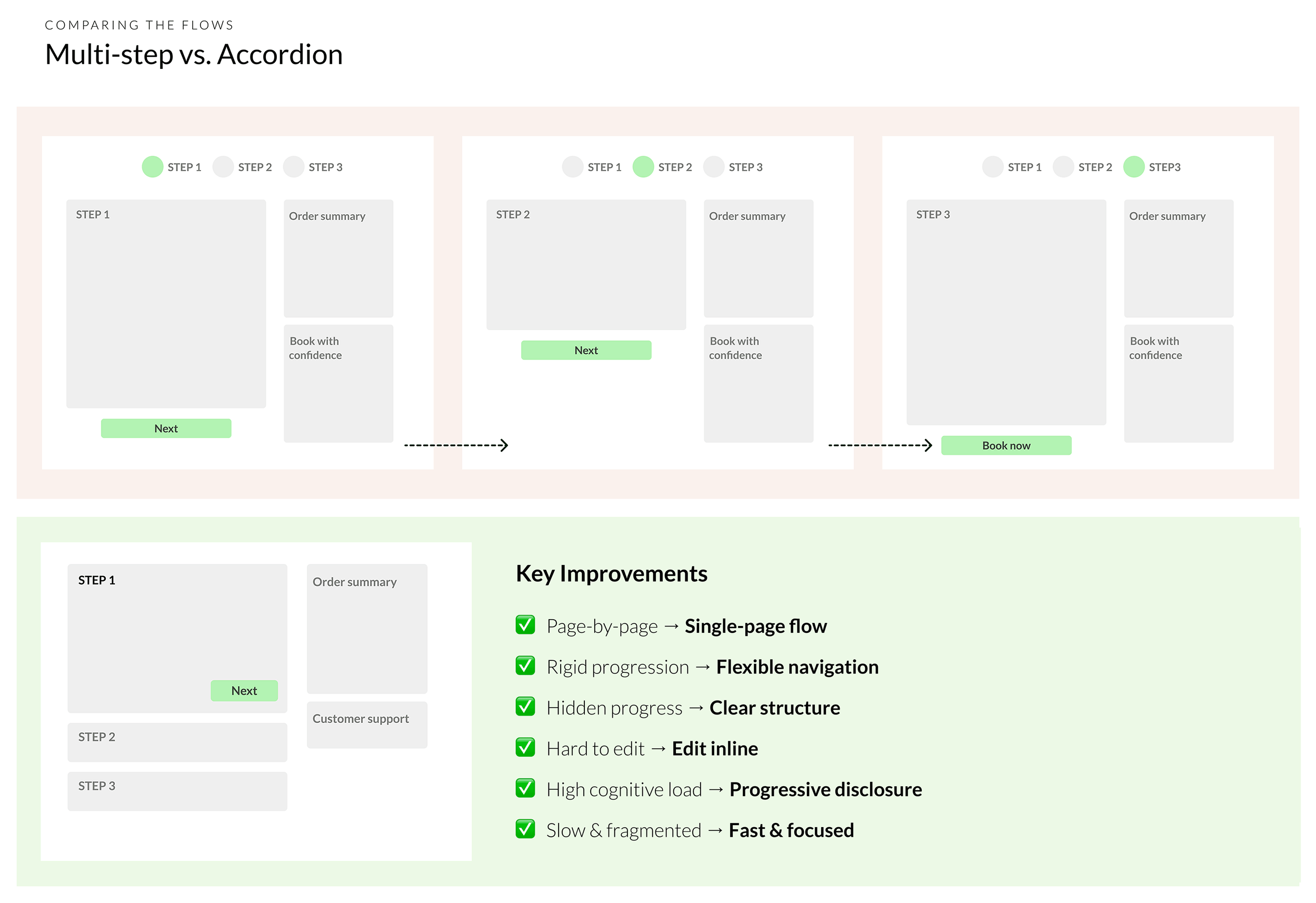Click the Next button under STEP 2 panel
The image size is (1316, 903).
[x=586, y=350]
